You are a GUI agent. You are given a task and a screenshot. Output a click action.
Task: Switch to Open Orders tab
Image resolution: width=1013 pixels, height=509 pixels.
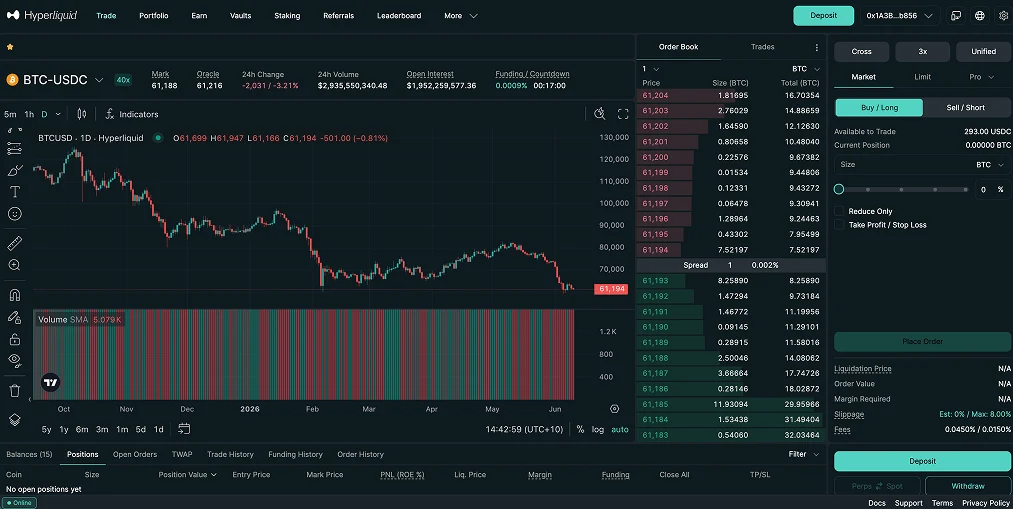click(x=135, y=454)
